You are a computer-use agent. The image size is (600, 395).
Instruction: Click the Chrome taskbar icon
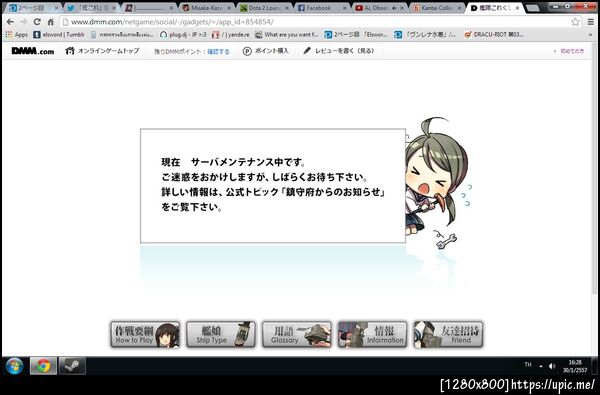tap(43, 366)
